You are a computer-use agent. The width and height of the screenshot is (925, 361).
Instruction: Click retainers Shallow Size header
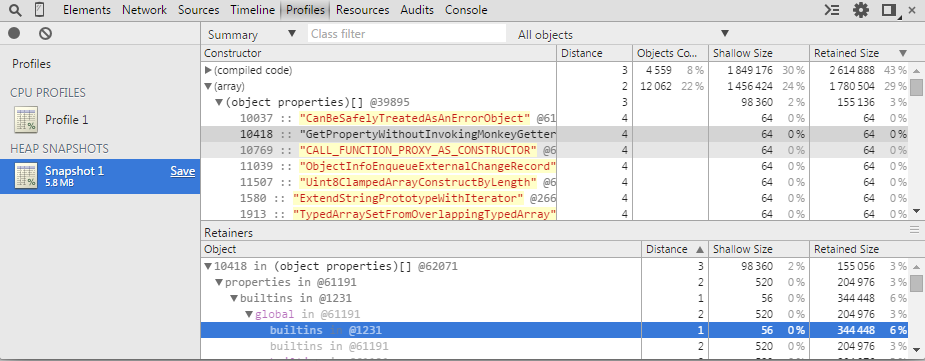pos(759,249)
